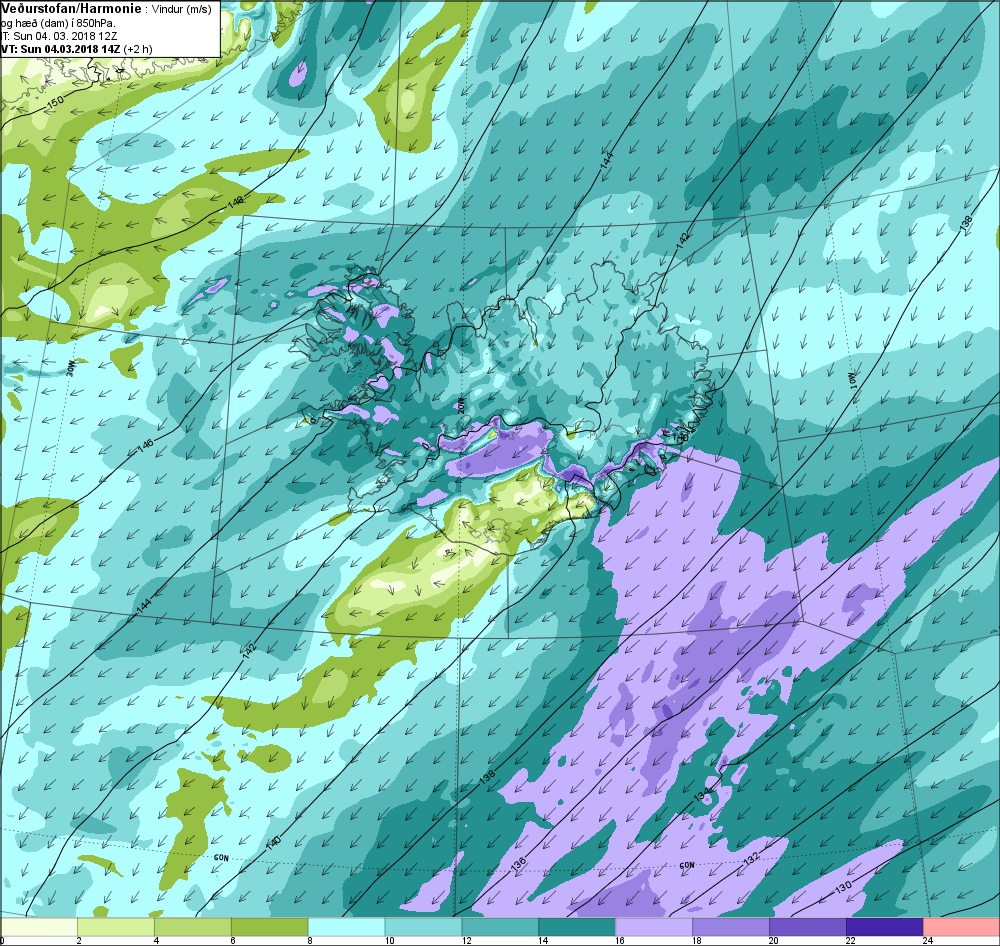
Task: Click the 136 contour label
Action: click(520, 864)
